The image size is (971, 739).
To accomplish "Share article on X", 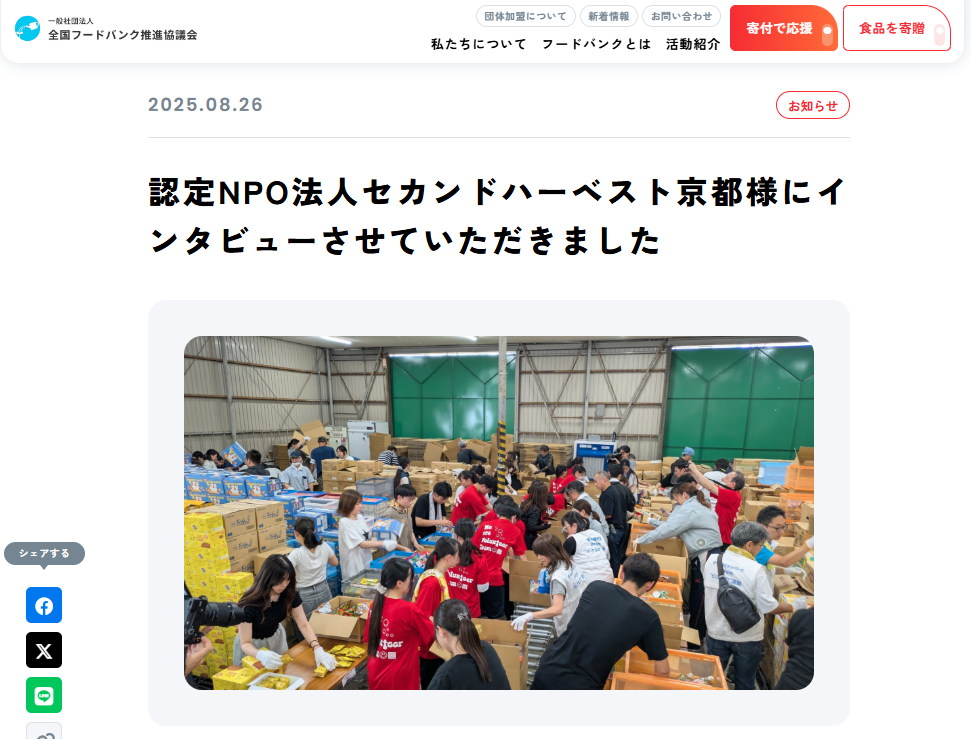I will 44,650.
